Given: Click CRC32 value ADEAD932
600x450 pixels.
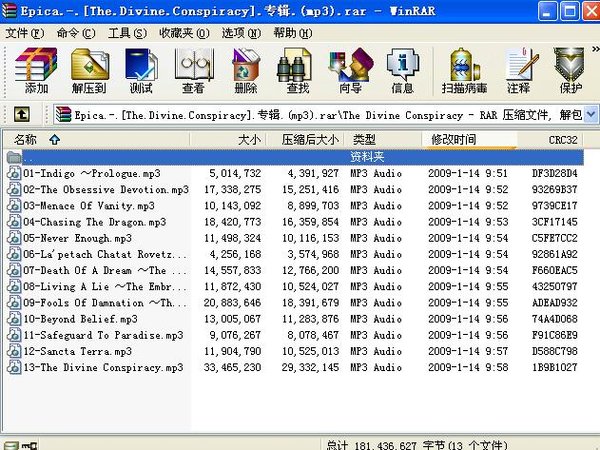Looking at the screenshot, I should tap(554, 303).
